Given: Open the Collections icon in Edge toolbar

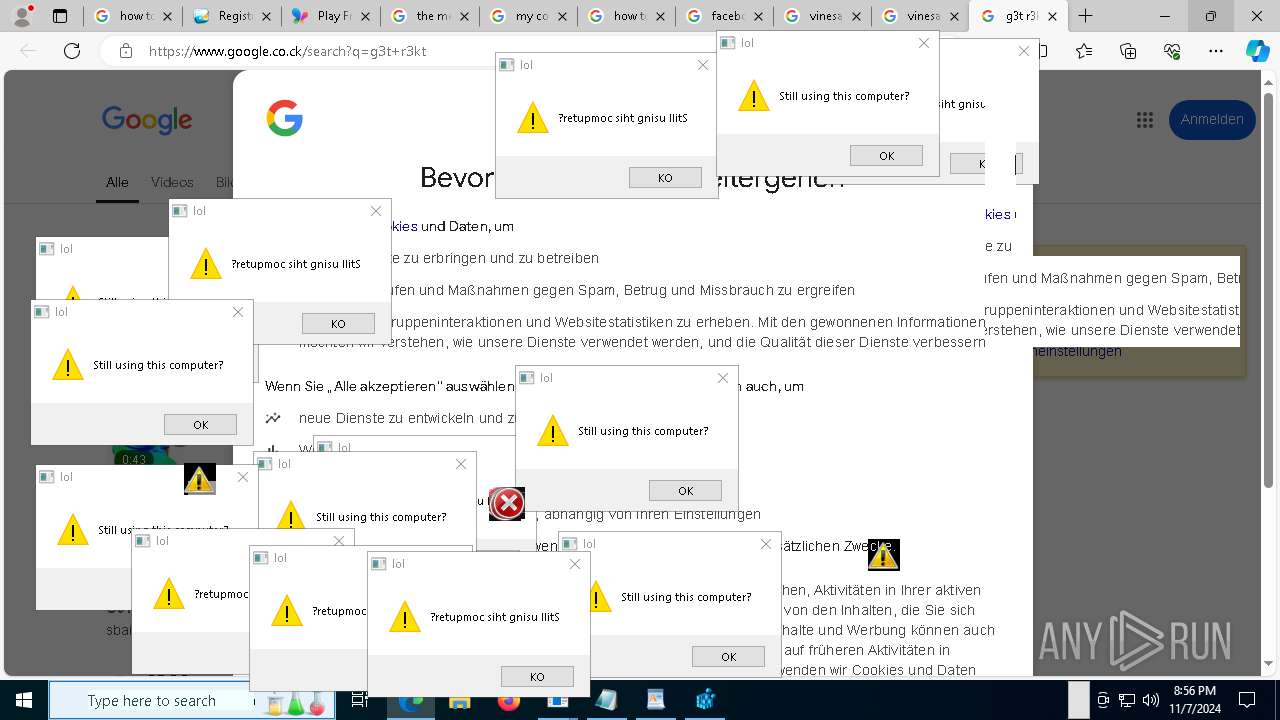Looking at the screenshot, I should tap(1129, 51).
